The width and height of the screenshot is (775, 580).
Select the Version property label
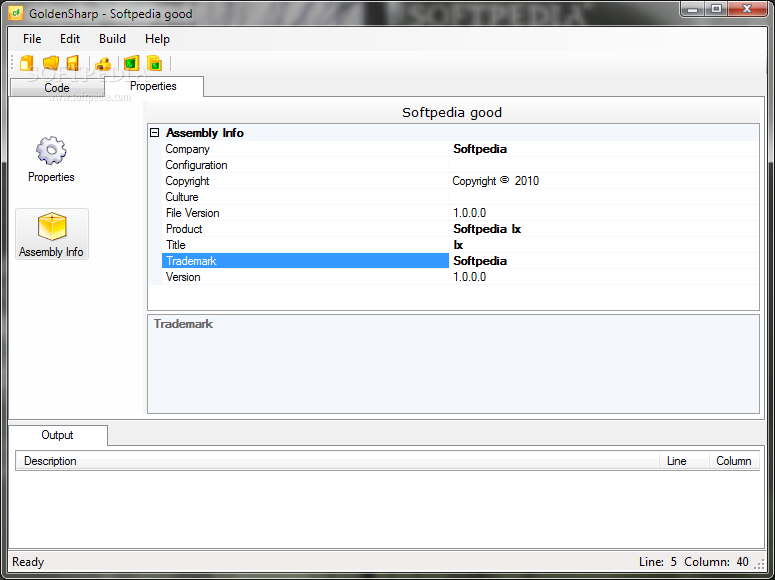(183, 277)
